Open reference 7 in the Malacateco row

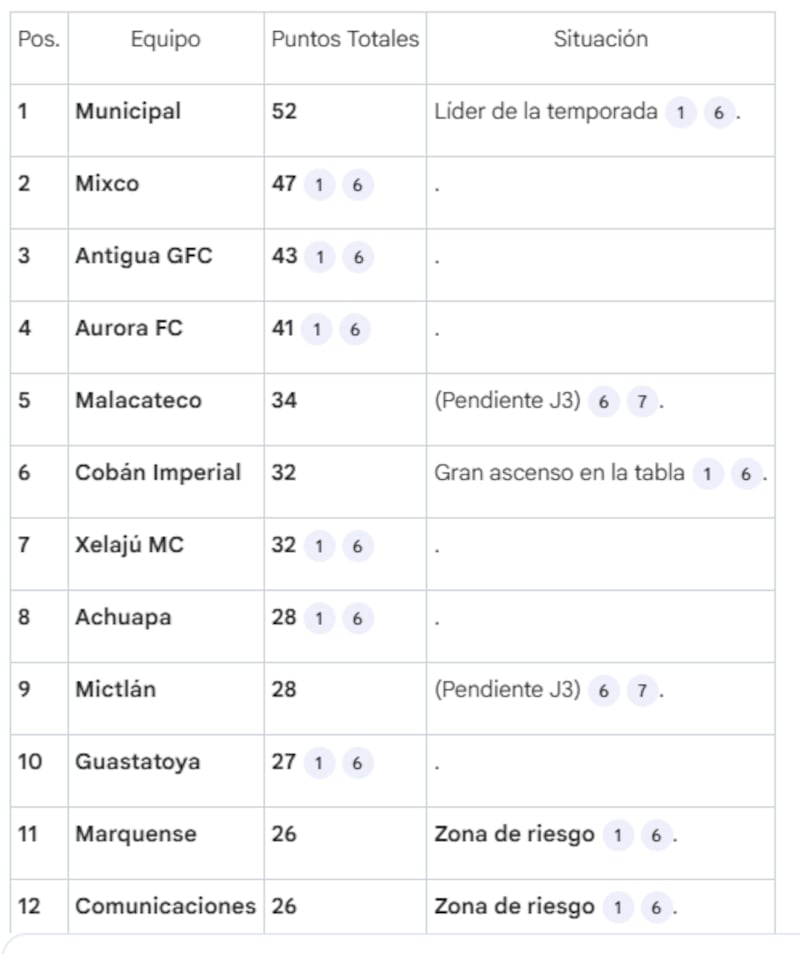(642, 401)
